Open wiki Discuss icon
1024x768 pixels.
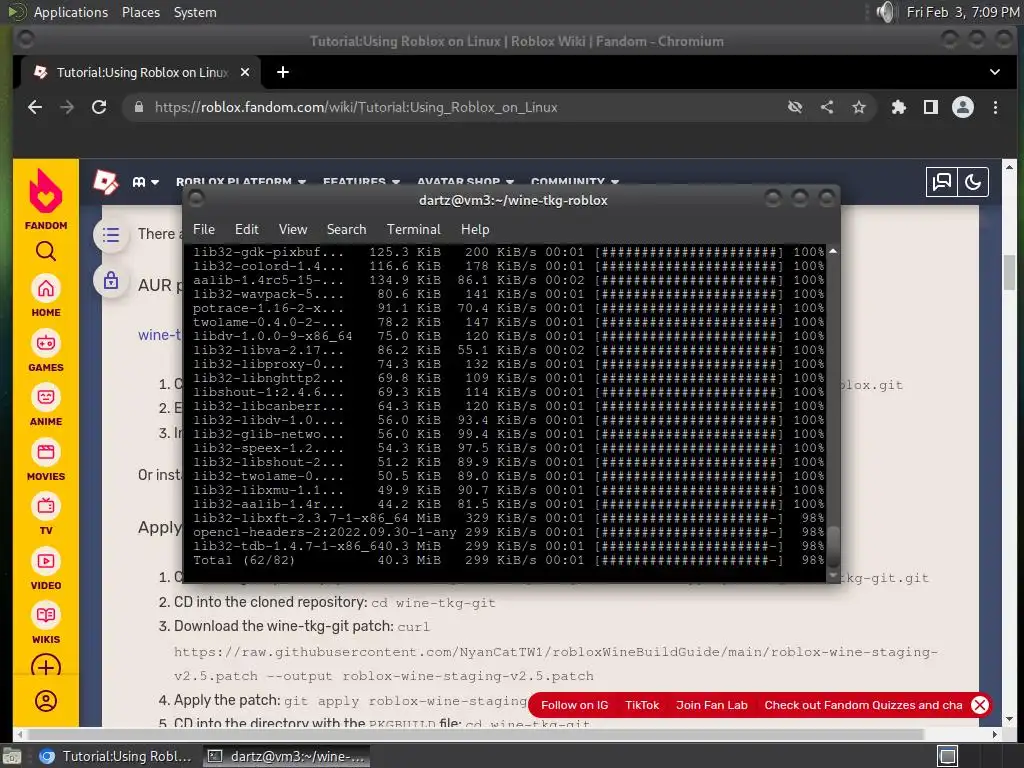tap(942, 182)
